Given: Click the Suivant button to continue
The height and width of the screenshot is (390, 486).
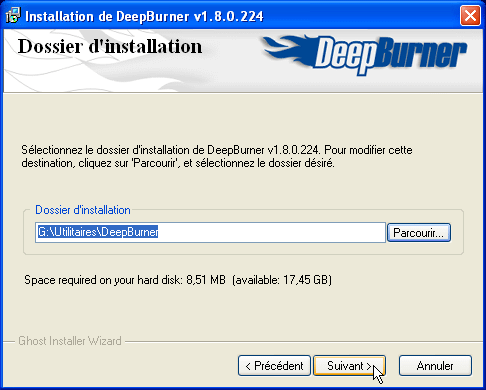Looking at the screenshot, I should [349, 366].
